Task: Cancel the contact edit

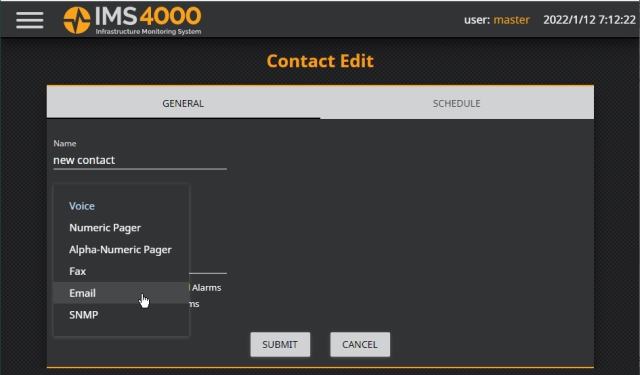Action: [x=360, y=344]
